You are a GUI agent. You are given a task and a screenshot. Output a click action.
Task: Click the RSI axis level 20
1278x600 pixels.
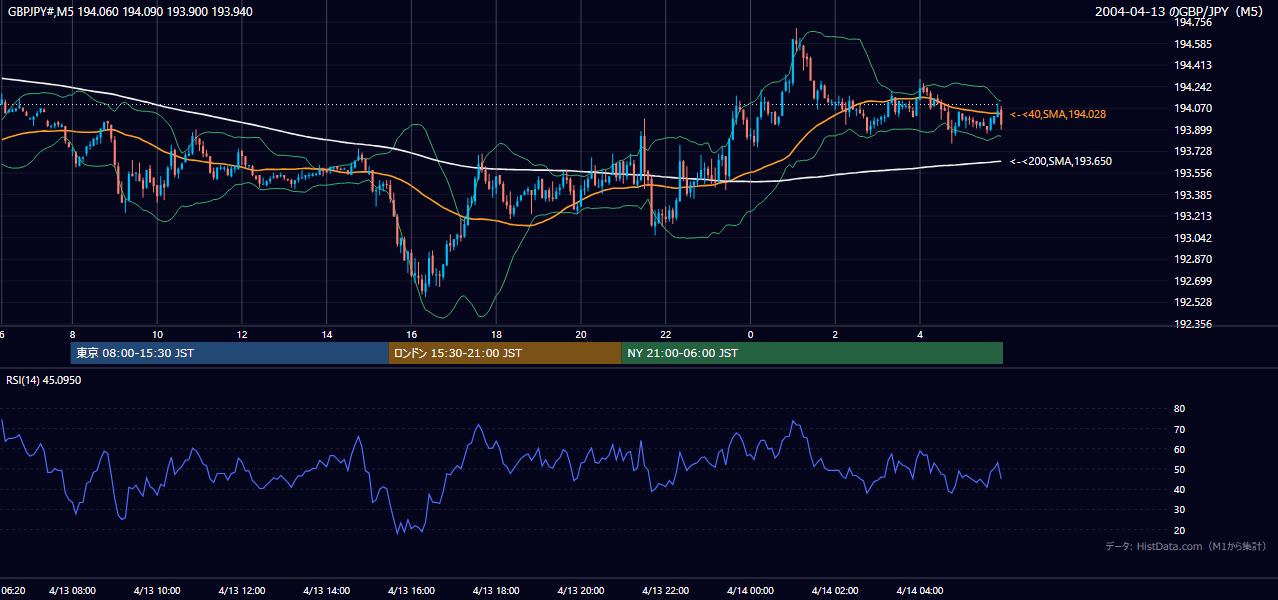tap(1180, 530)
